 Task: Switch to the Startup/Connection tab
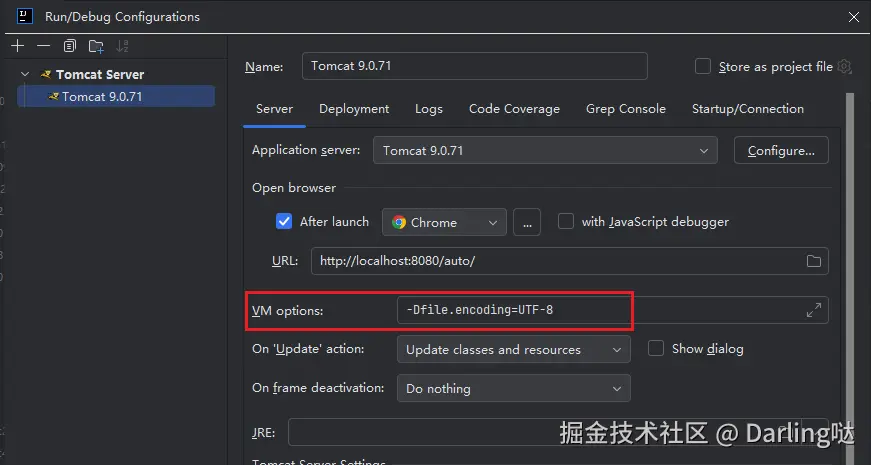[748, 109]
